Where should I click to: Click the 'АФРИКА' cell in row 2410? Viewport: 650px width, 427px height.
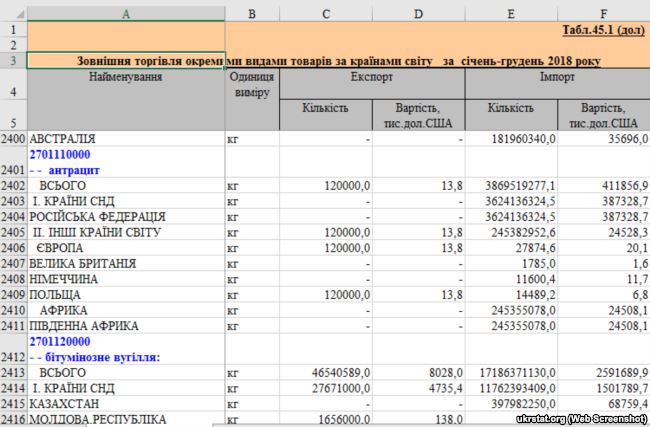click(x=126, y=311)
